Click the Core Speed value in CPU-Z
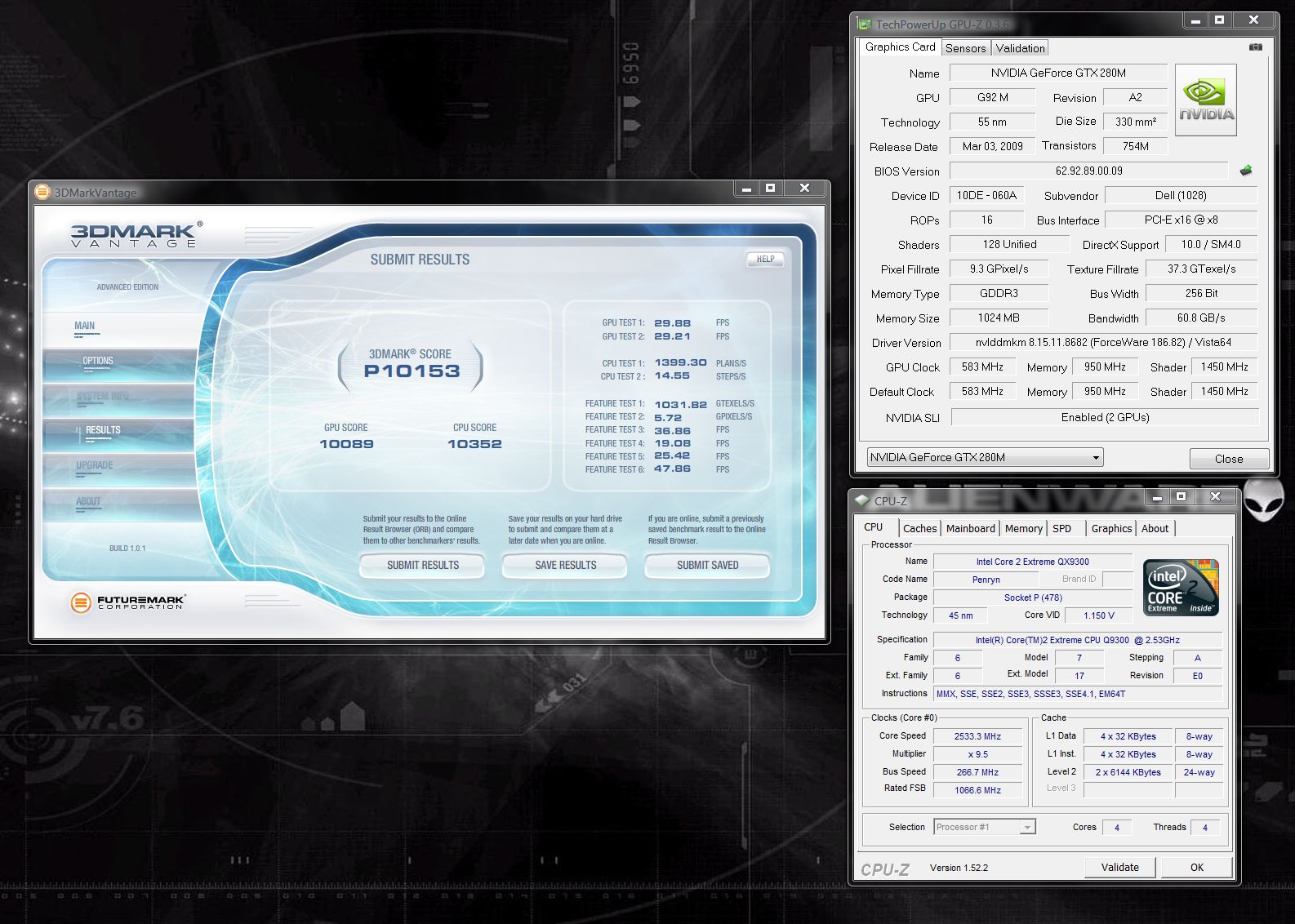 977,736
